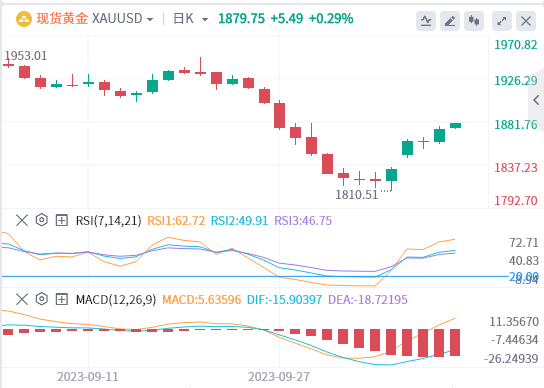544x388 pixels.
Task: Click the current price 1879.75
Action: click(x=241, y=18)
